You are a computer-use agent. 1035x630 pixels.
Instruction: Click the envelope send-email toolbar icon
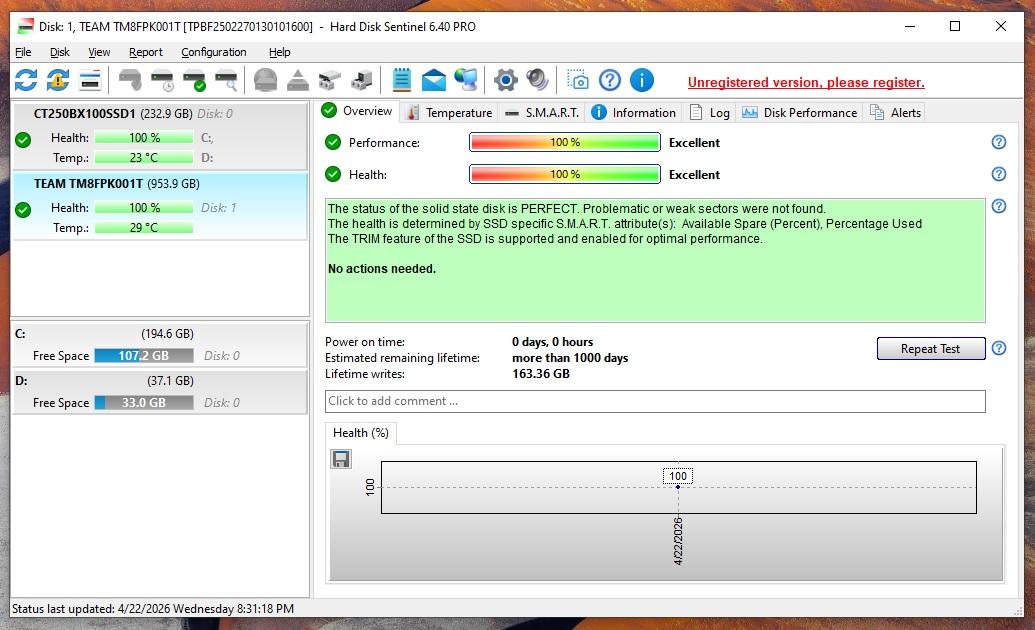pos(433,80)
